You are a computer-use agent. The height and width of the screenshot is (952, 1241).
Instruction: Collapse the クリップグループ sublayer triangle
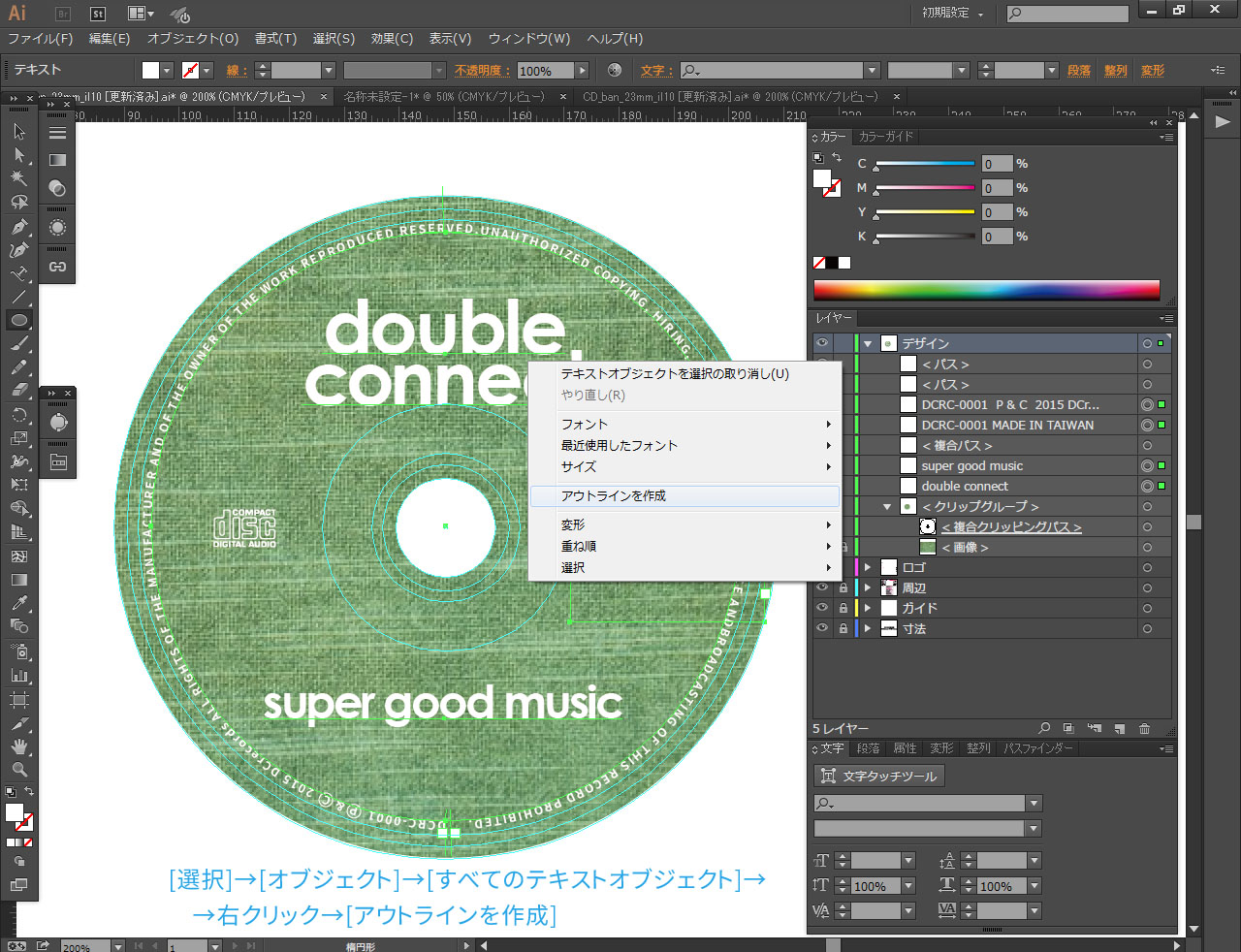click(887, 506)
